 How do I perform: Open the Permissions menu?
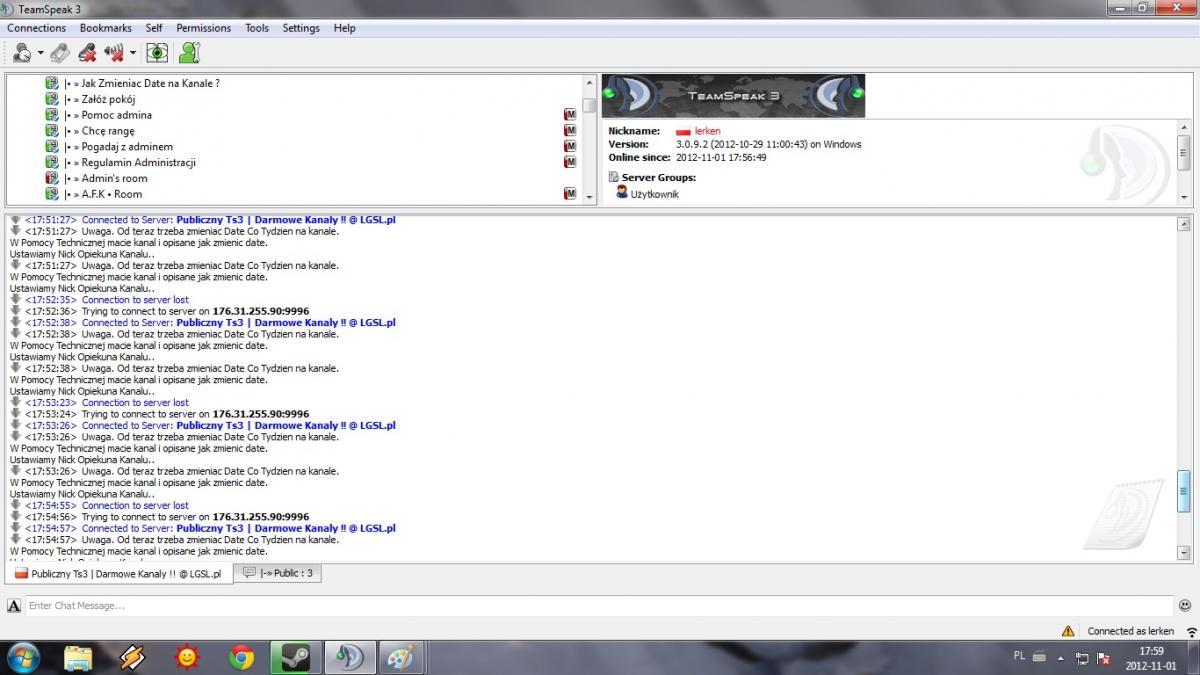click(x=203, y=28)
